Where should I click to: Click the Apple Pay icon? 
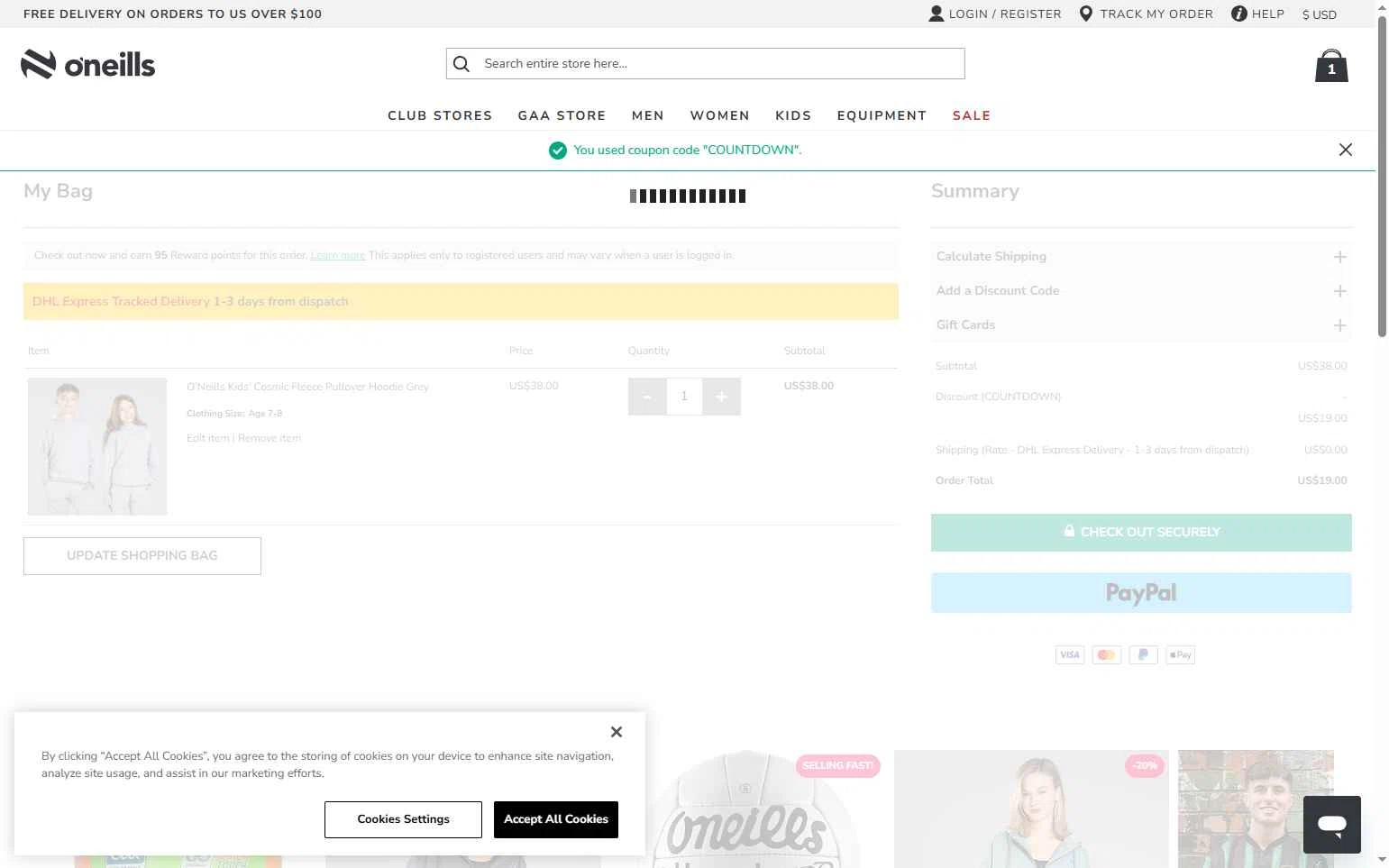1180,655
